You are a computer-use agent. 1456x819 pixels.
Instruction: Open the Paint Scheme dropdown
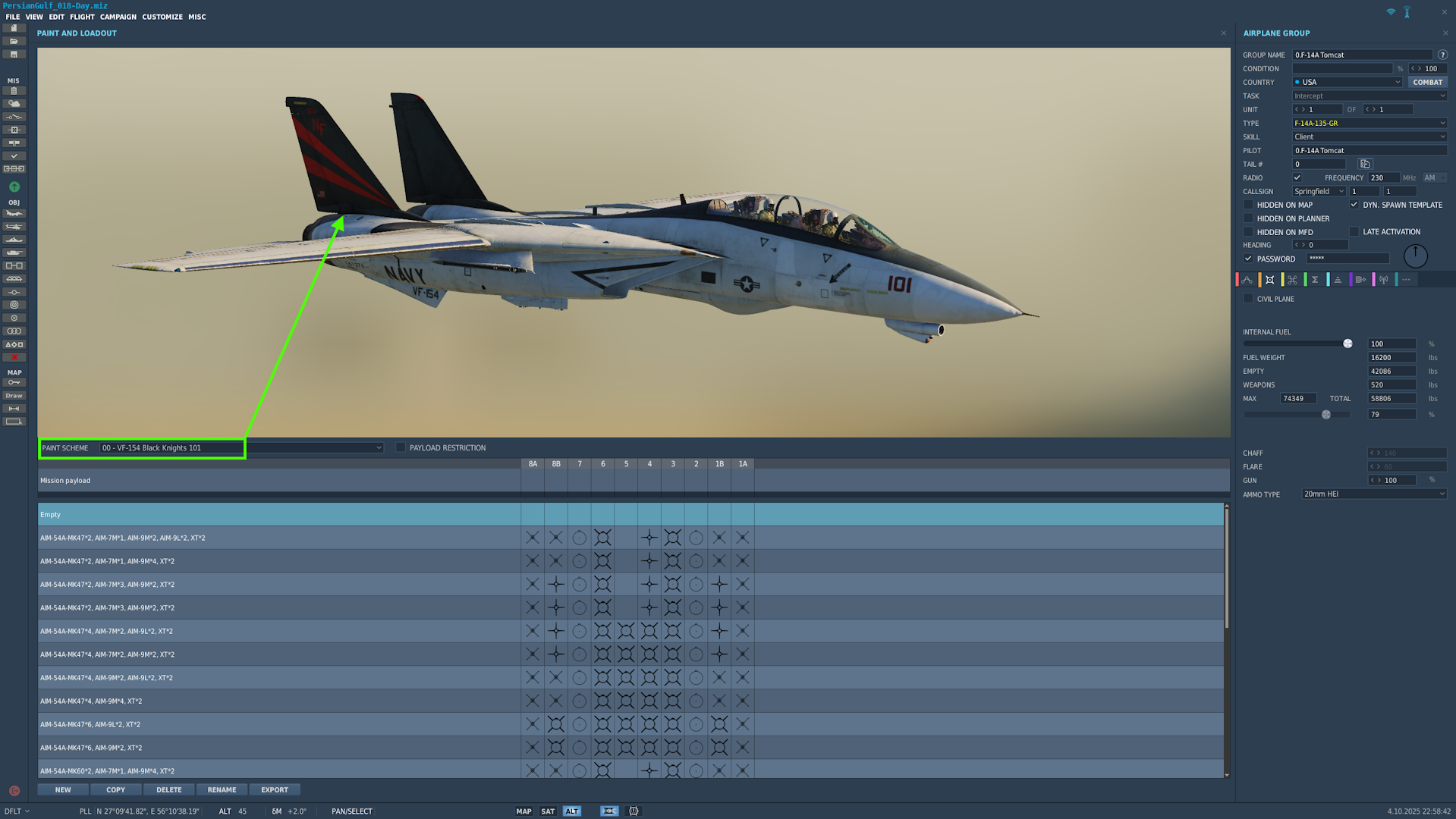(x=241, y=448)
